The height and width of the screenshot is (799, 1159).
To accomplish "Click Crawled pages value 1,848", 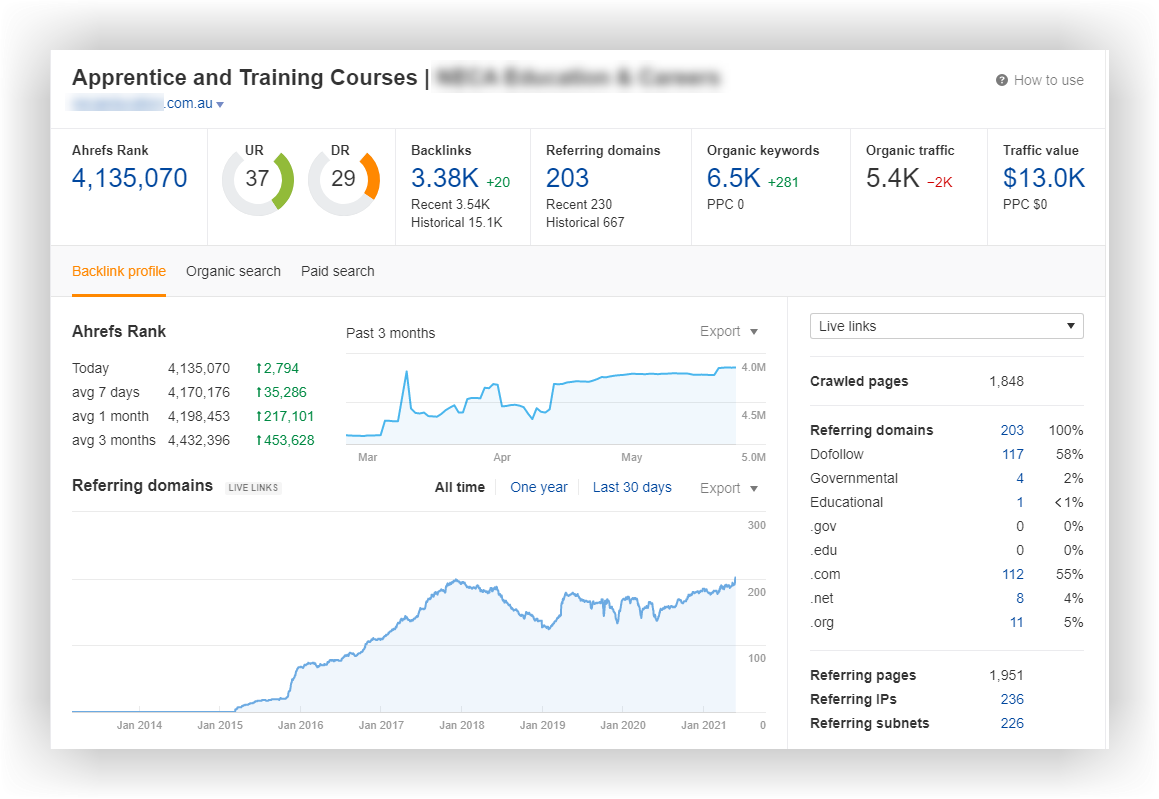I will [1006, 381].
